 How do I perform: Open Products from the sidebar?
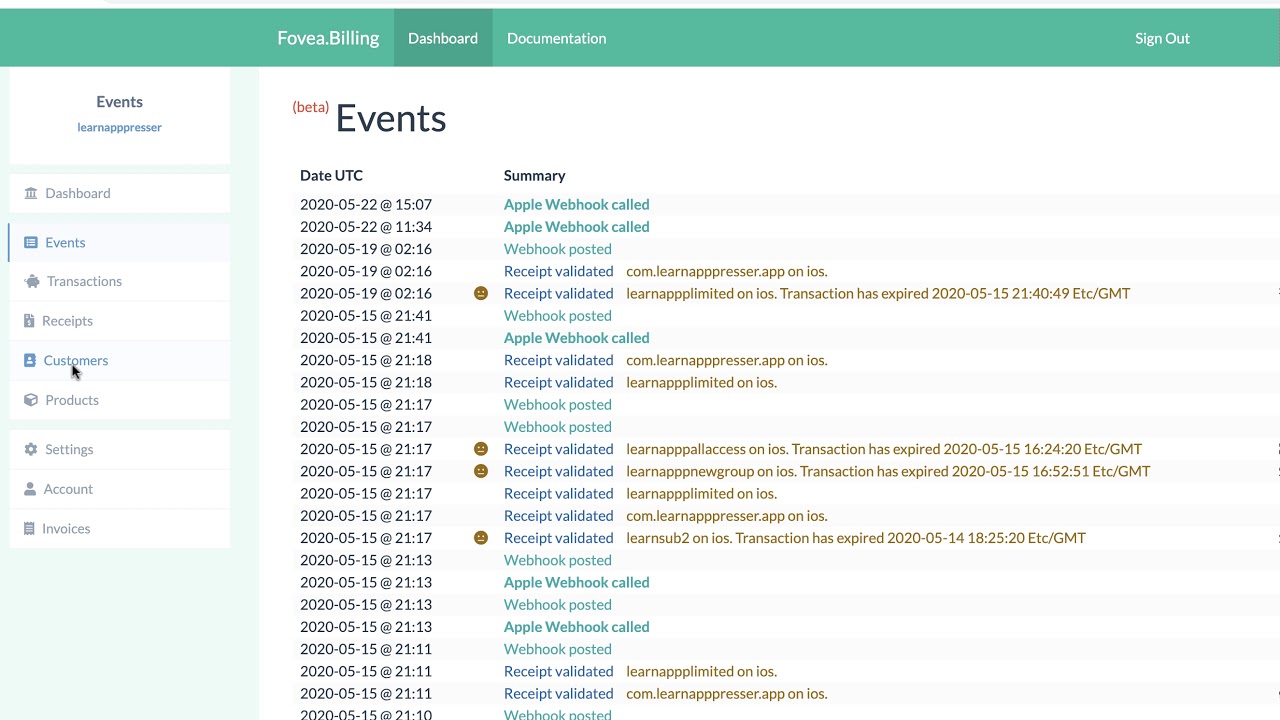[x=119, y=400]
